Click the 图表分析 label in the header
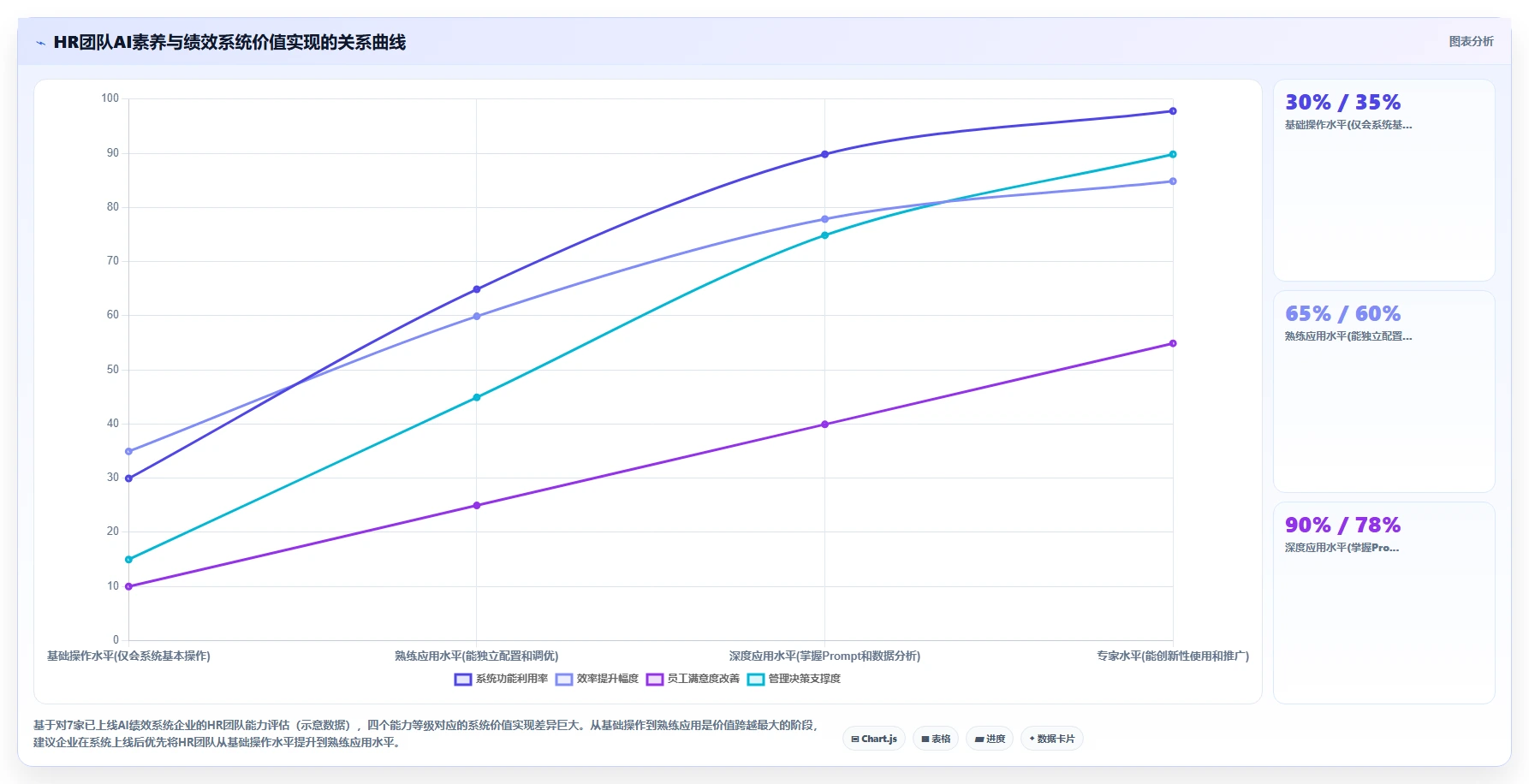Screen dimensions: 1529x784 click(1471, 41)
